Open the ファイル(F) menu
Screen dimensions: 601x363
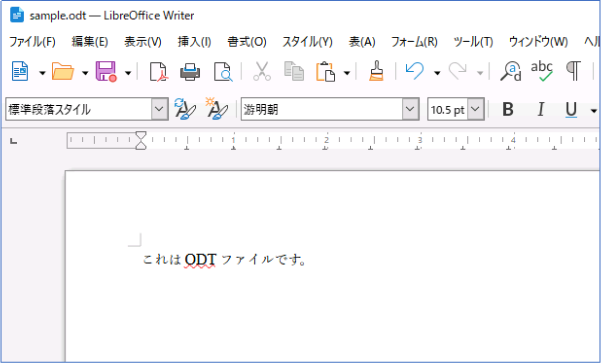point(32,41)
